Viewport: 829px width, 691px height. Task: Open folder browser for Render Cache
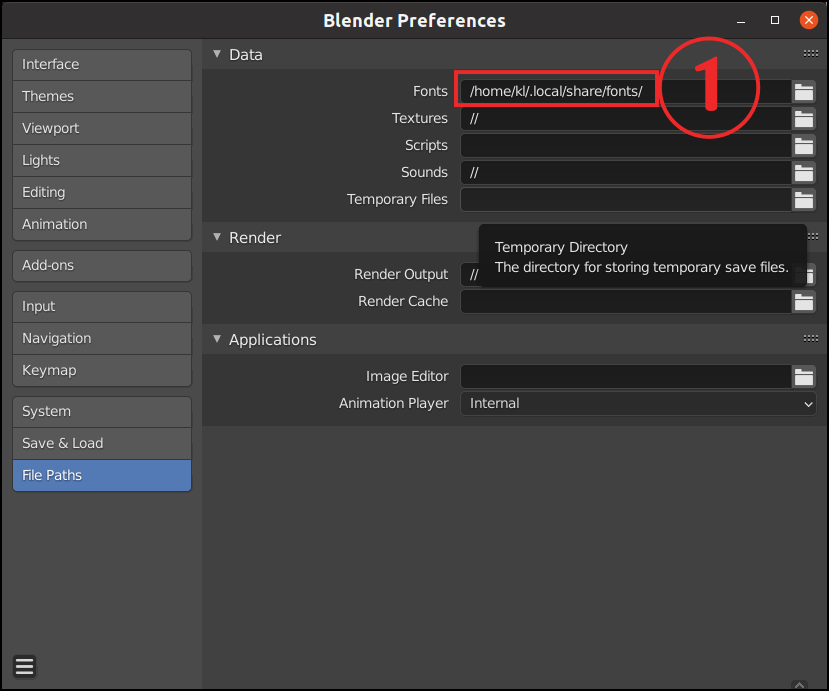click(804, 302)
